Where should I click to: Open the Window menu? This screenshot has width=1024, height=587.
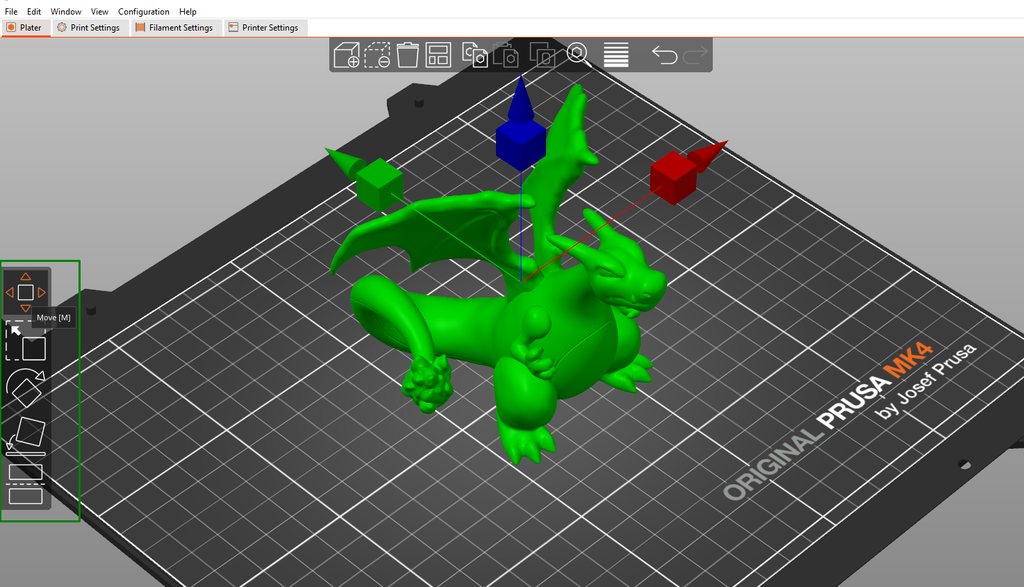[x=65, y=11]
